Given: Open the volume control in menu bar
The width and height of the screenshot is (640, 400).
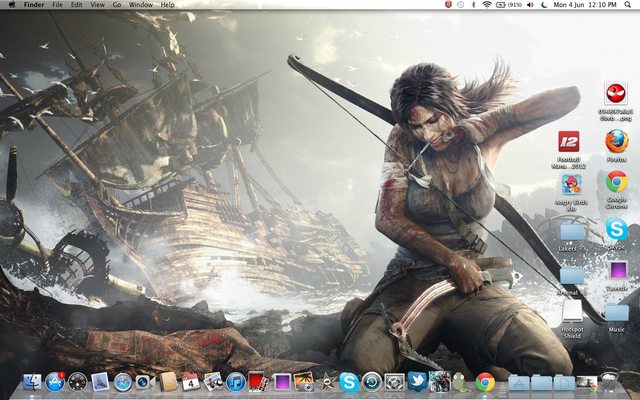Looking at the screenshot, I should coord(531,4).
